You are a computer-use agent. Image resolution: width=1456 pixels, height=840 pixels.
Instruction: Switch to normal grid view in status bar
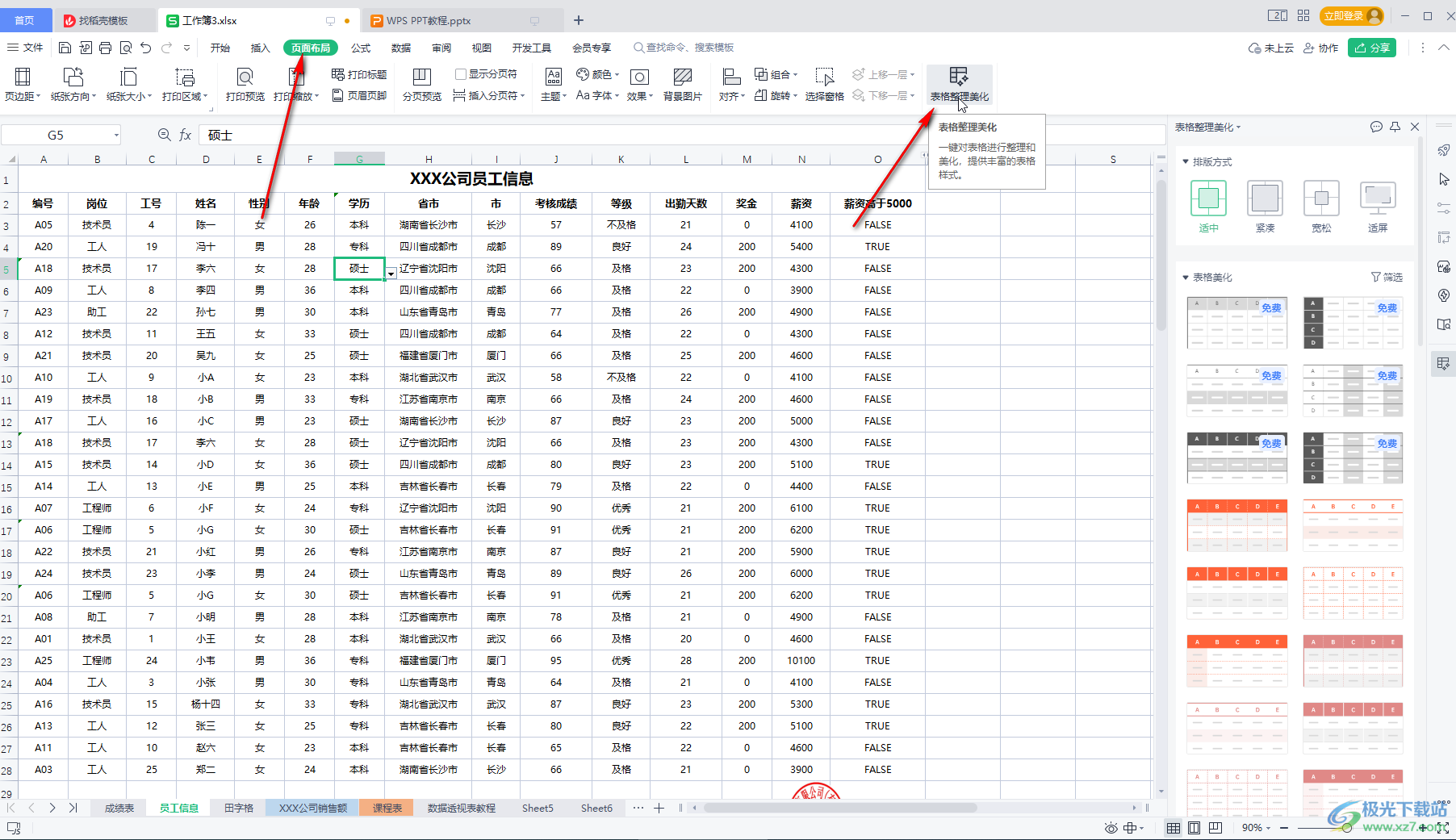pyautogui.click(x=1173, y=828)
